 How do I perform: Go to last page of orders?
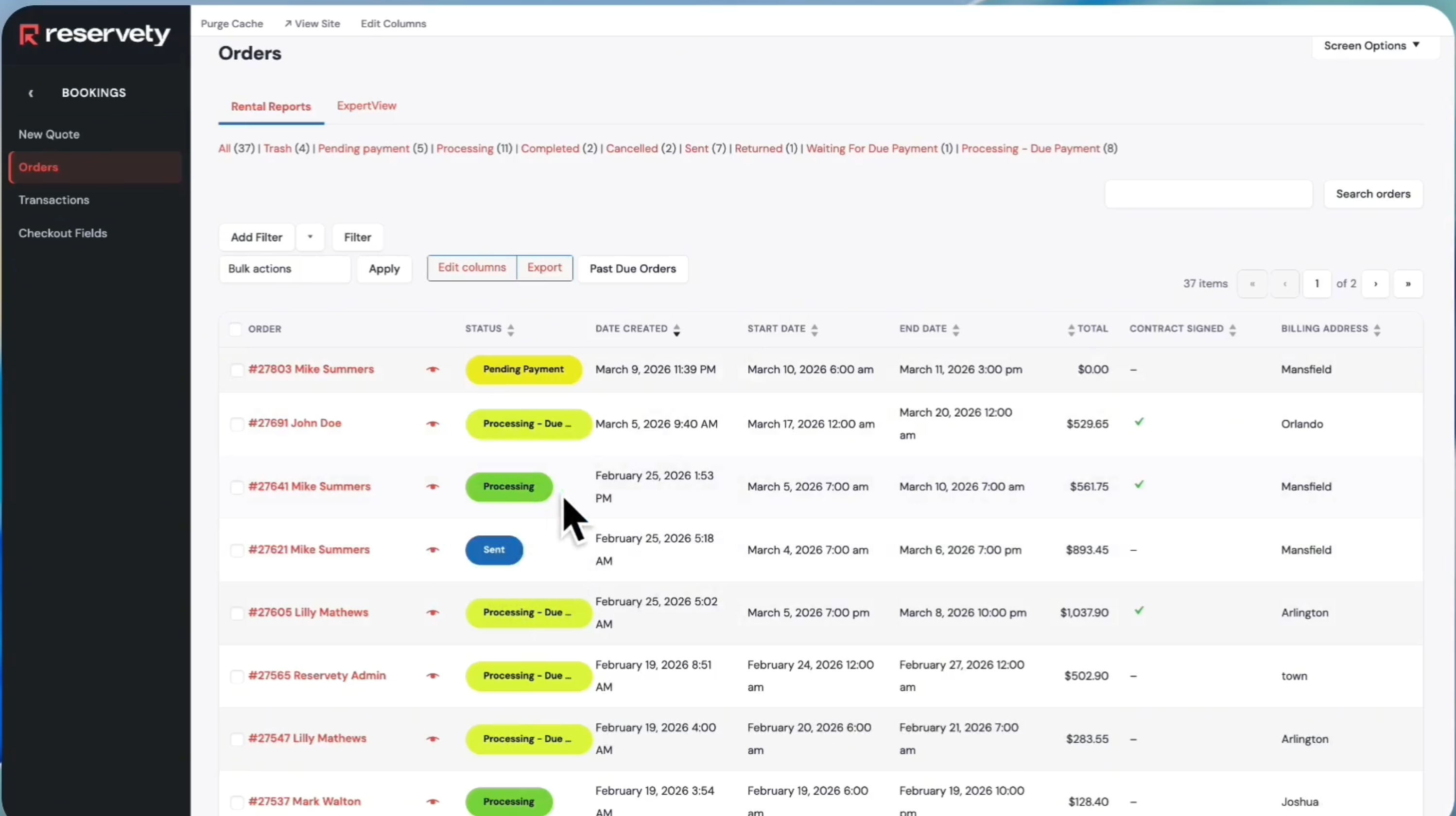(x=1408, y=284)
